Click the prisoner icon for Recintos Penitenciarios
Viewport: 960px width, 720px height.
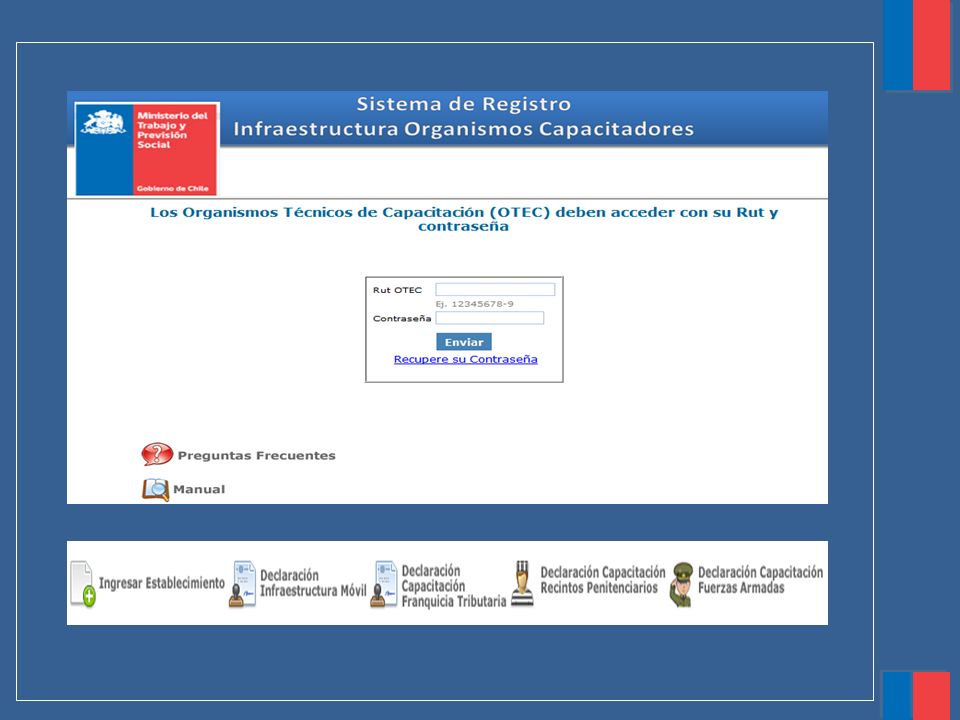pyautogui.click(x=522, y=583)
